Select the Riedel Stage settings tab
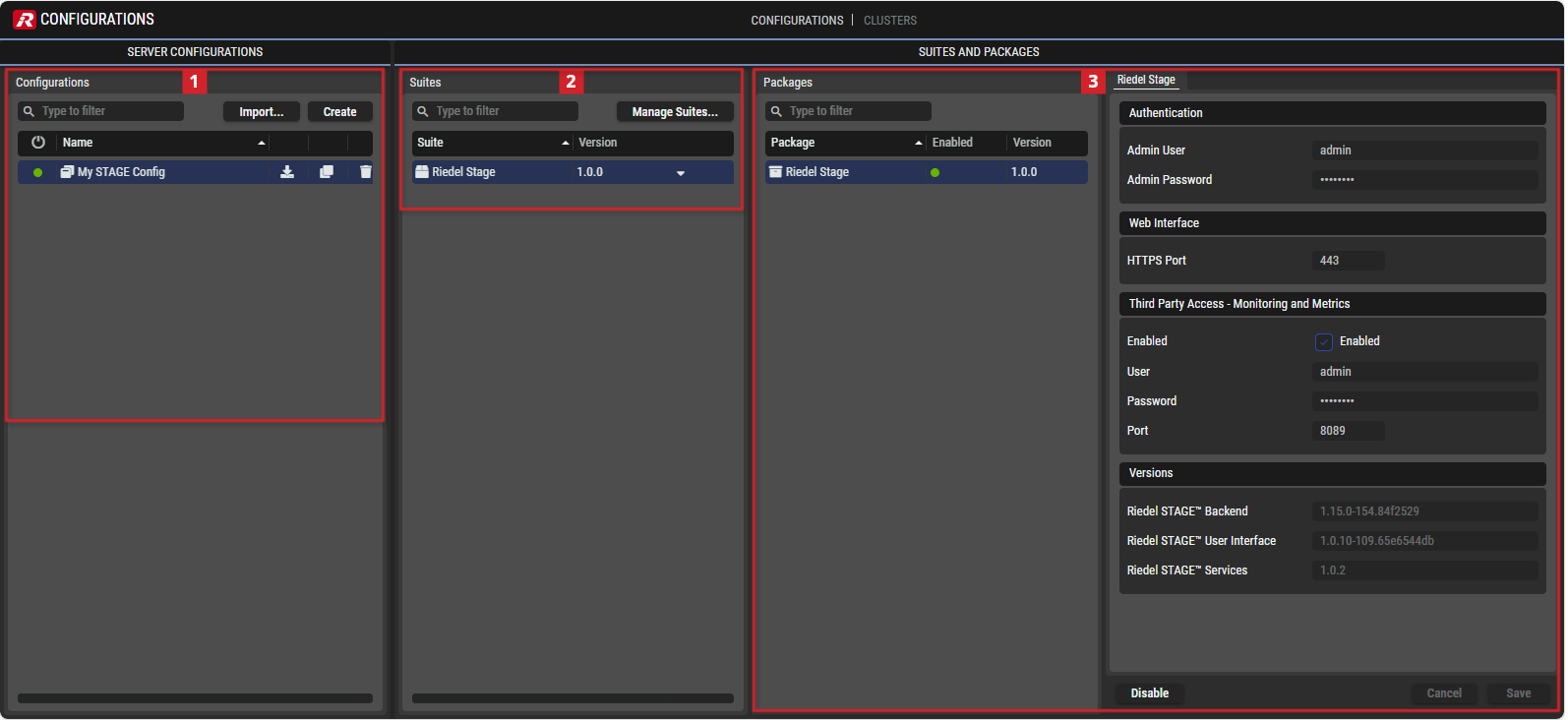Viewport: 1568px width, 720px height. coord(1146,80)
